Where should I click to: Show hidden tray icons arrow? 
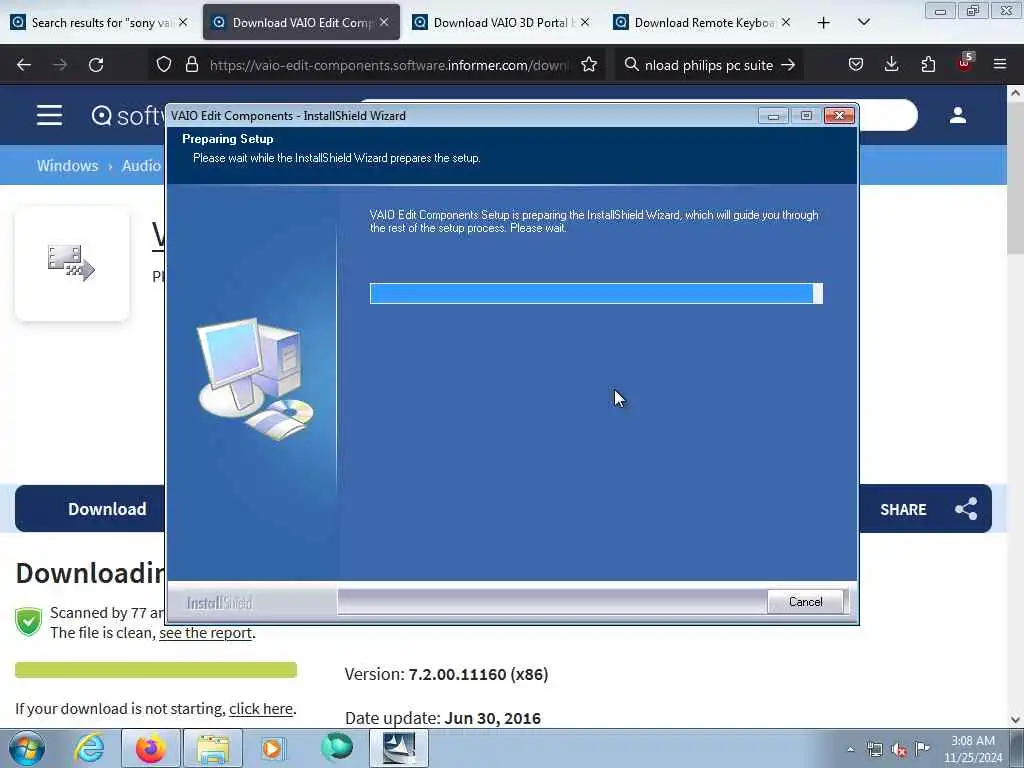(850, 749)
